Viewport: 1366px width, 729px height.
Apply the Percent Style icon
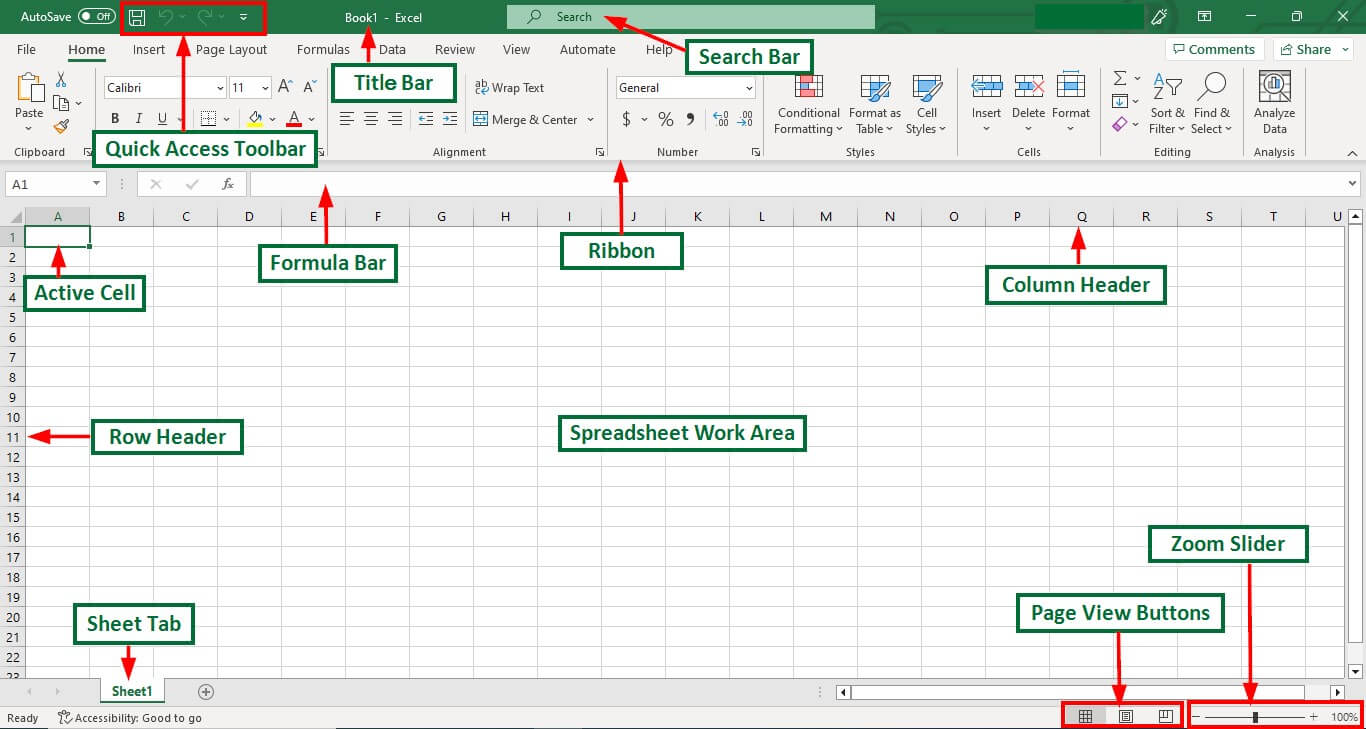point(665,118)
